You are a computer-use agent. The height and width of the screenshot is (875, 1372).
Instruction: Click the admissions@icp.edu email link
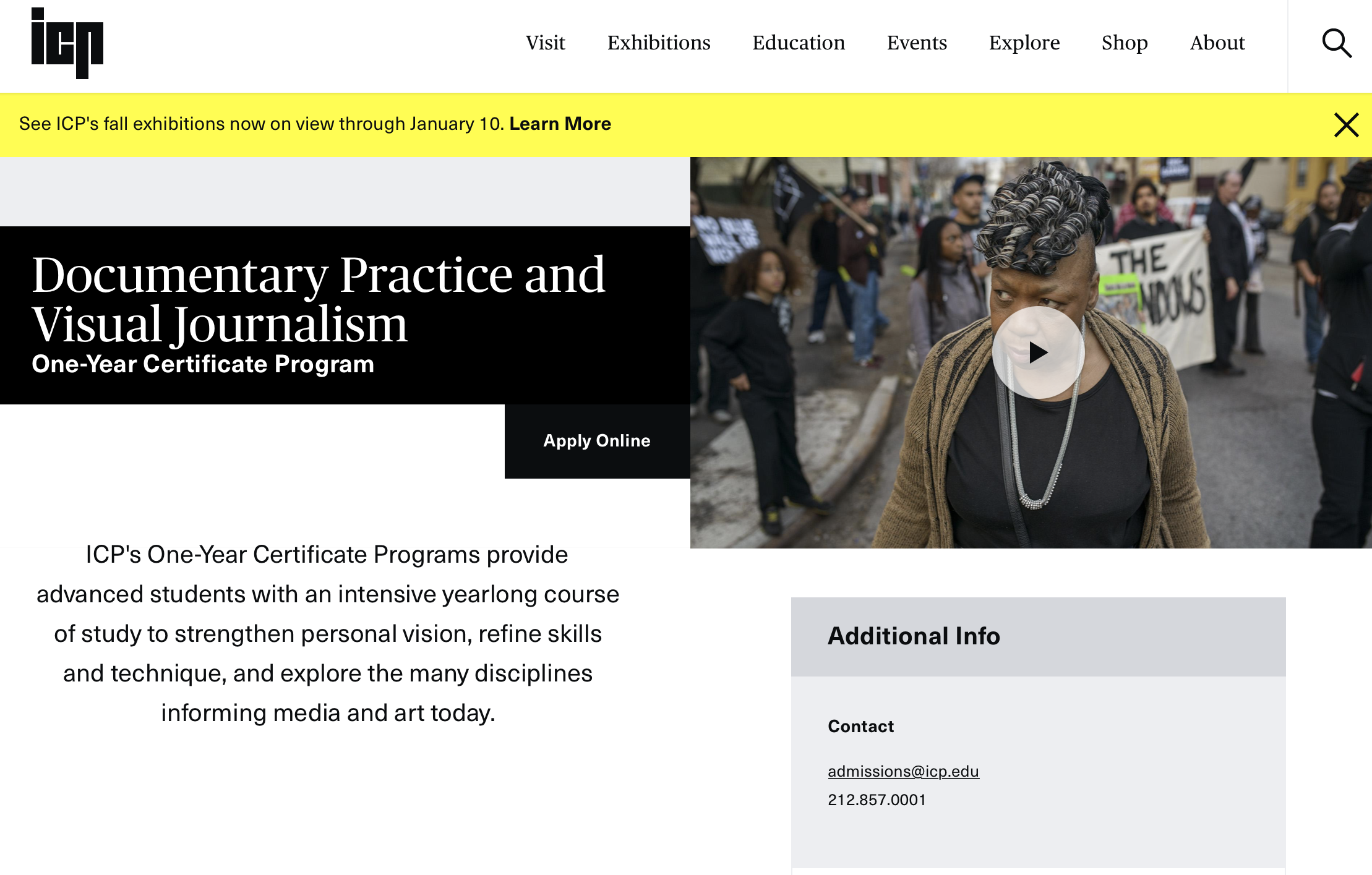903,771
